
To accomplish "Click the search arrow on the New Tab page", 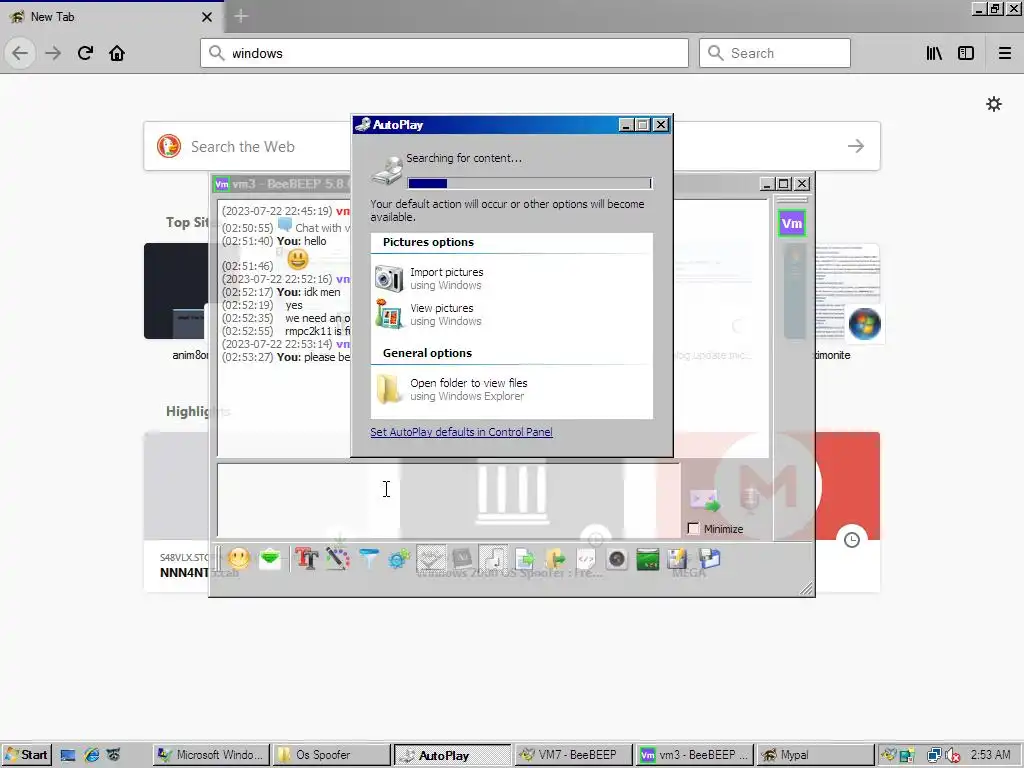I will click(856, 146).
